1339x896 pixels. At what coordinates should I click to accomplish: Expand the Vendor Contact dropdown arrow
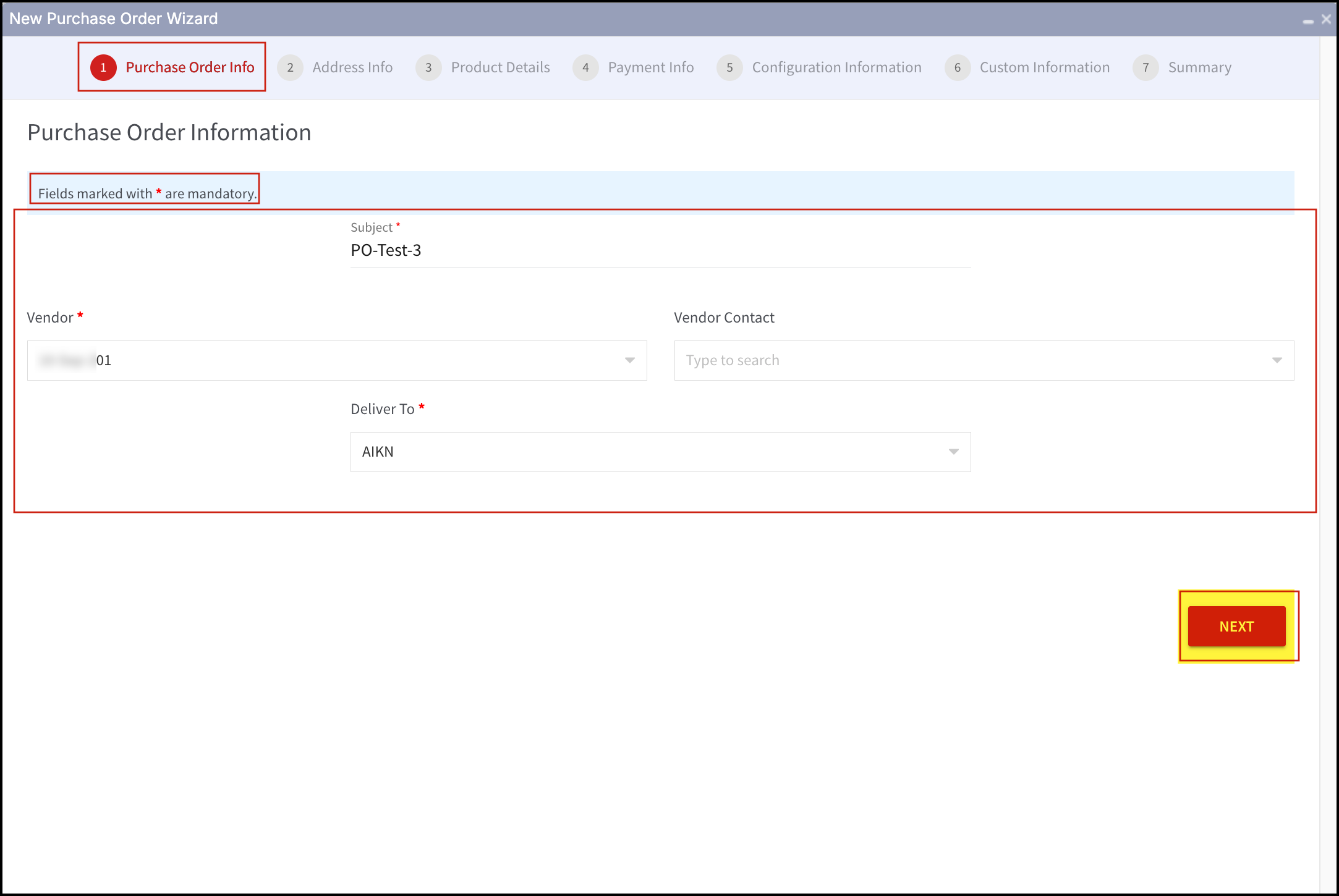click(x=1277, y=360)
